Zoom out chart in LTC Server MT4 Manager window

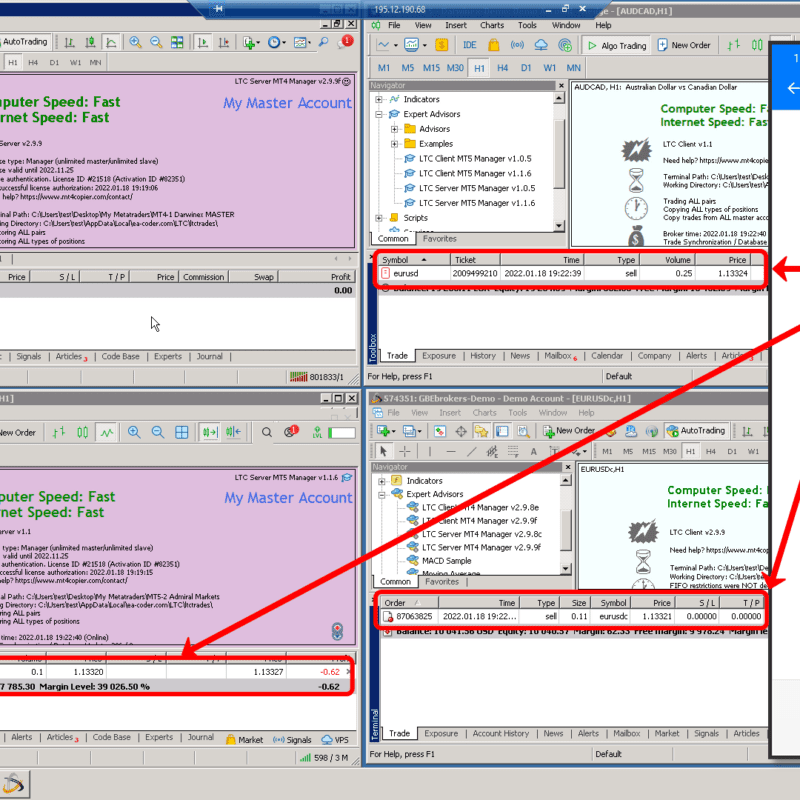pos(156,42)
